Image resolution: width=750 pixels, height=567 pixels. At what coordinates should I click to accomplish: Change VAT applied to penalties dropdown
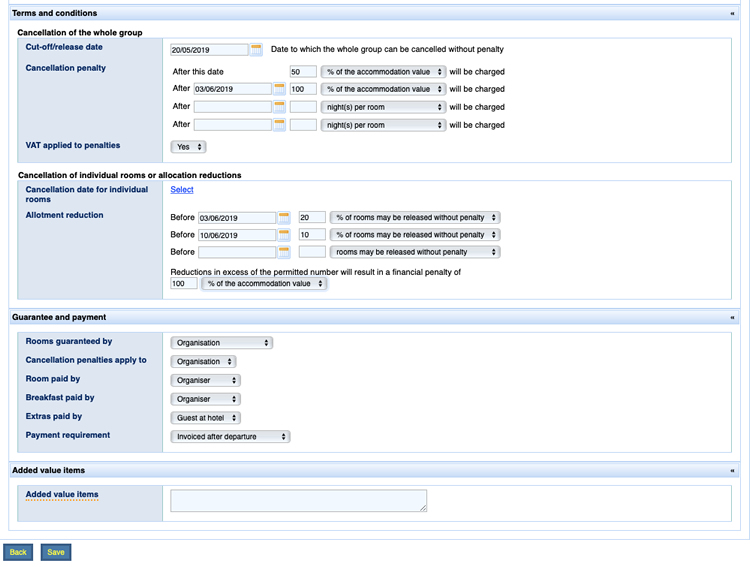188,147
